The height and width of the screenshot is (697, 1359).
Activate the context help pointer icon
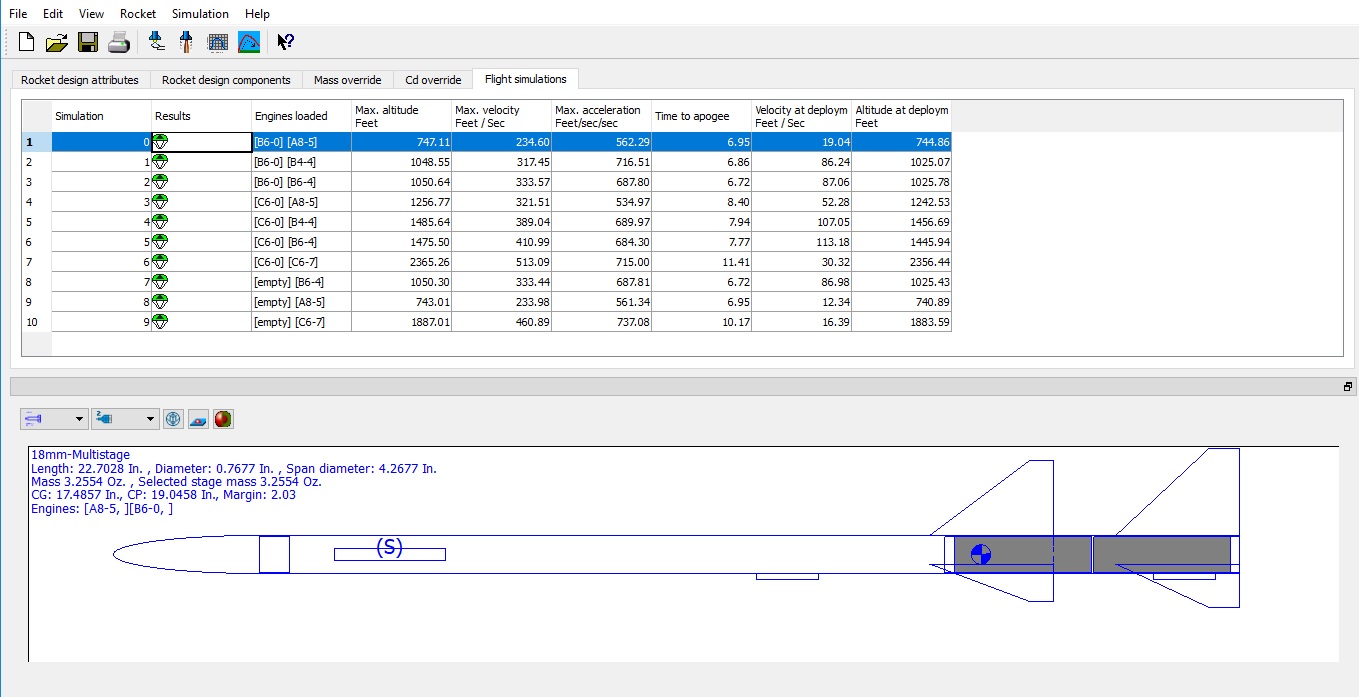point(285,42)
